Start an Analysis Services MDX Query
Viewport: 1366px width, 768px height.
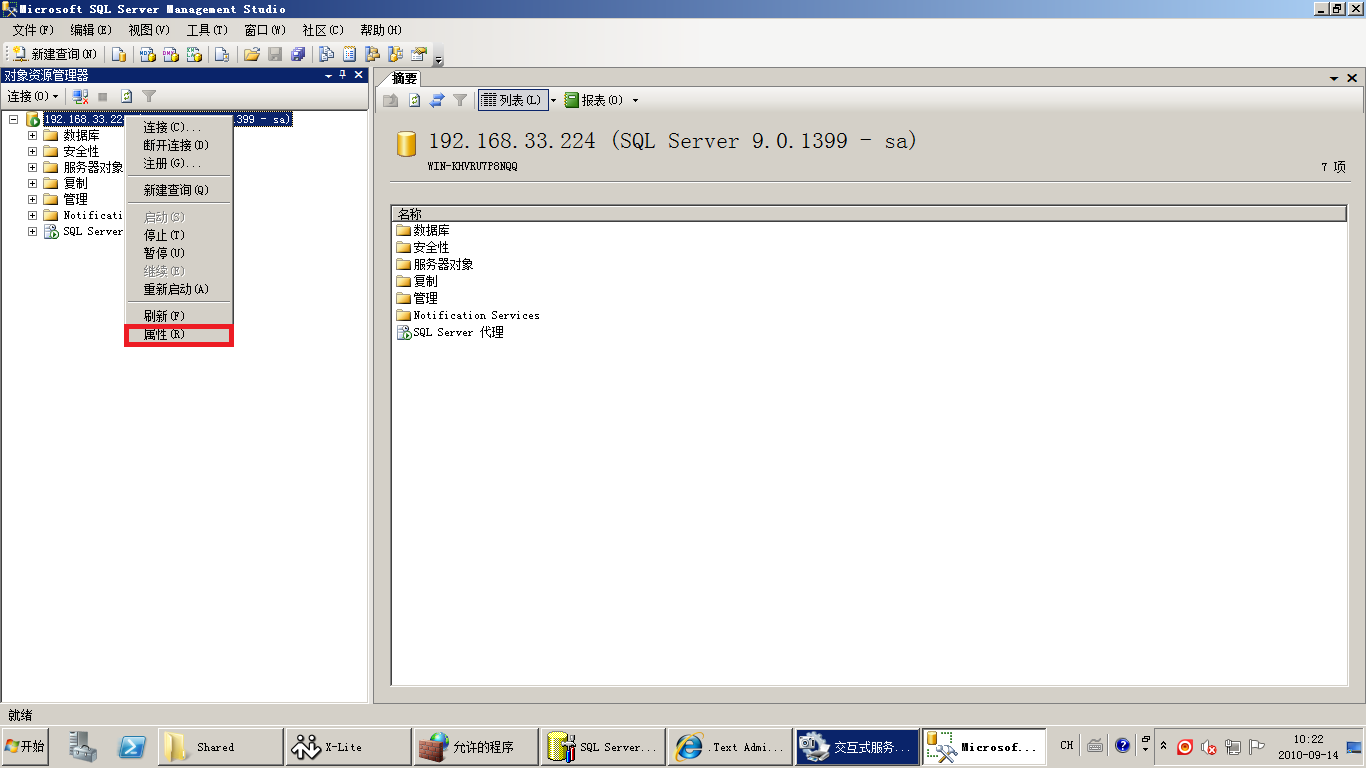coord(147,54)
